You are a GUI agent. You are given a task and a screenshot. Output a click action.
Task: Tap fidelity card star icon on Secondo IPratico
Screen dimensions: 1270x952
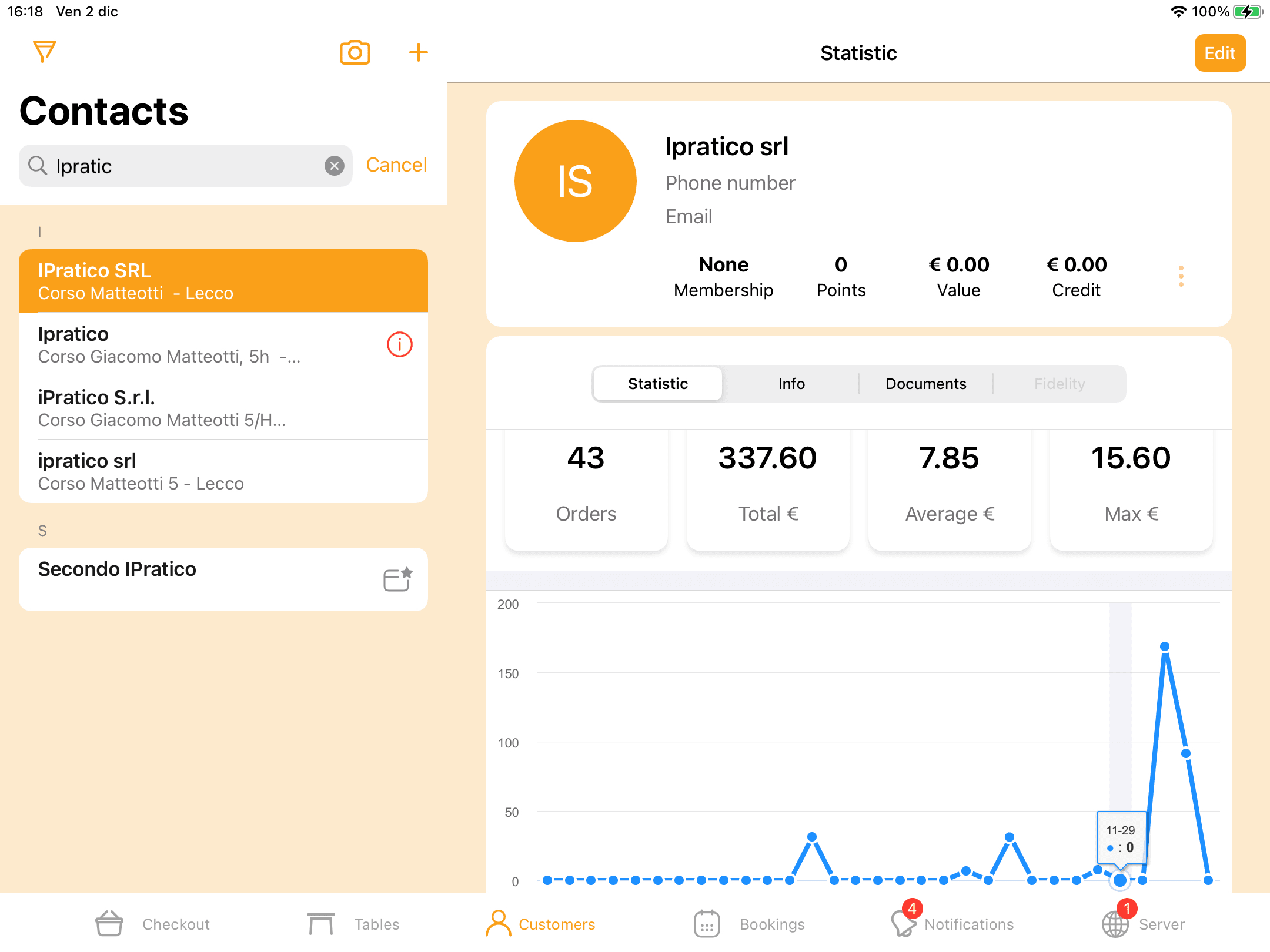[397, 579]
